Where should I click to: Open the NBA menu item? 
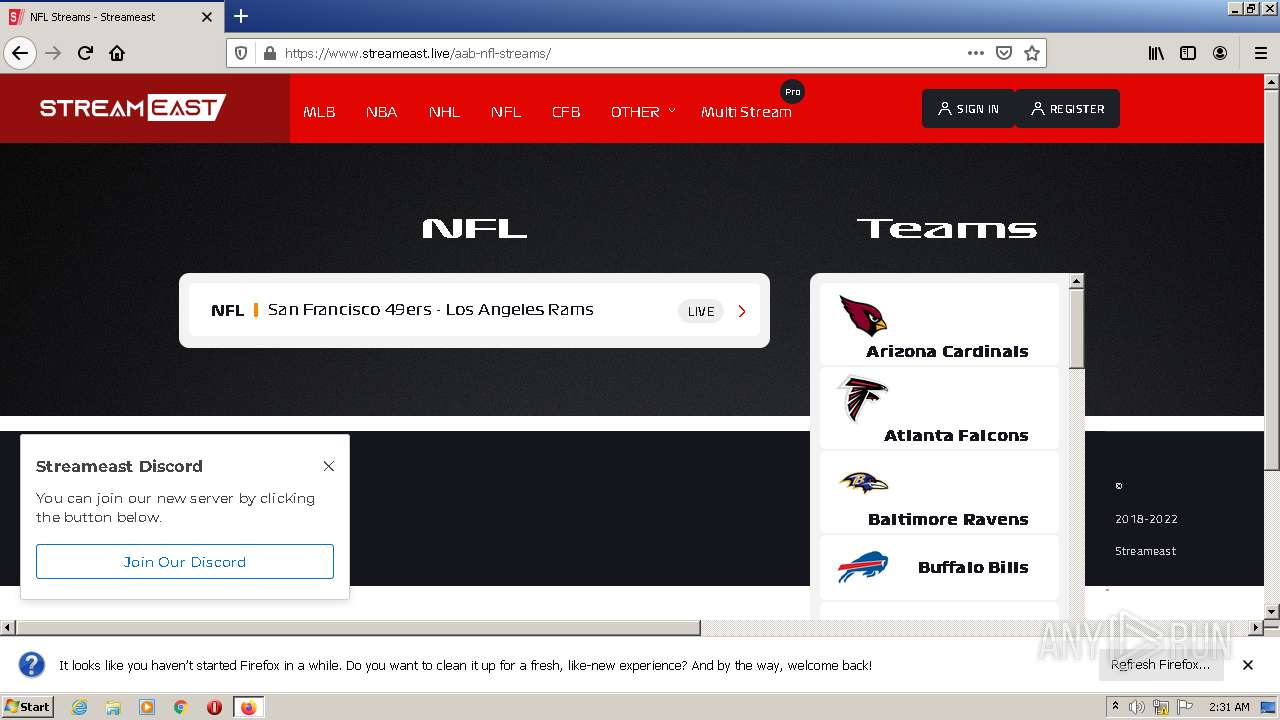point(381,112)
